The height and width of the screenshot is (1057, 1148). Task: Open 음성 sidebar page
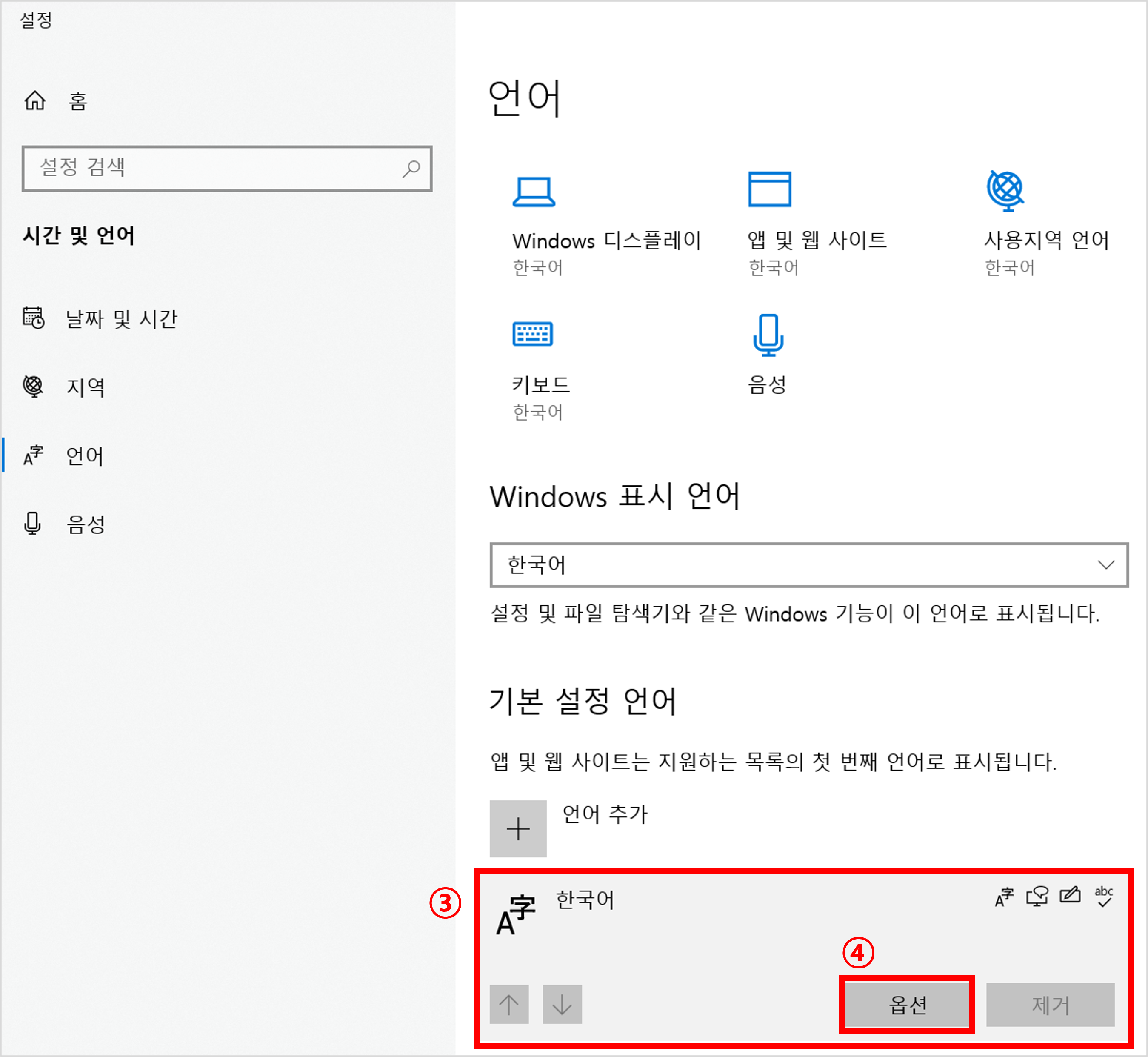[x=86, y=524]
